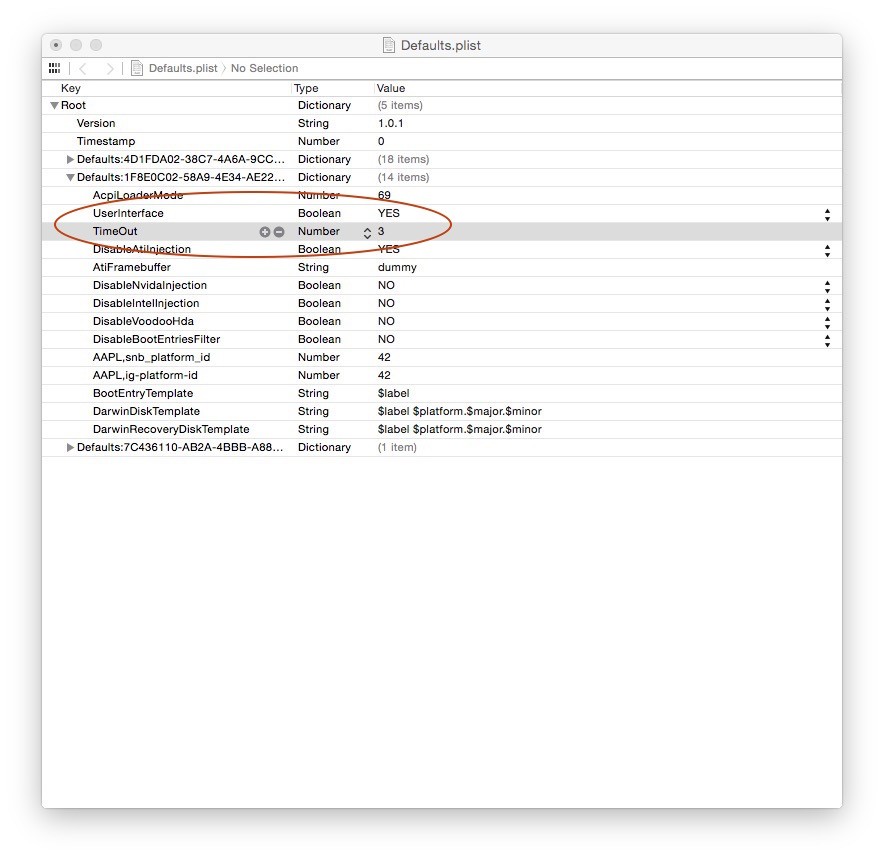Select the TimeOut key
The image size is (884, 858).
coord(115,232)
